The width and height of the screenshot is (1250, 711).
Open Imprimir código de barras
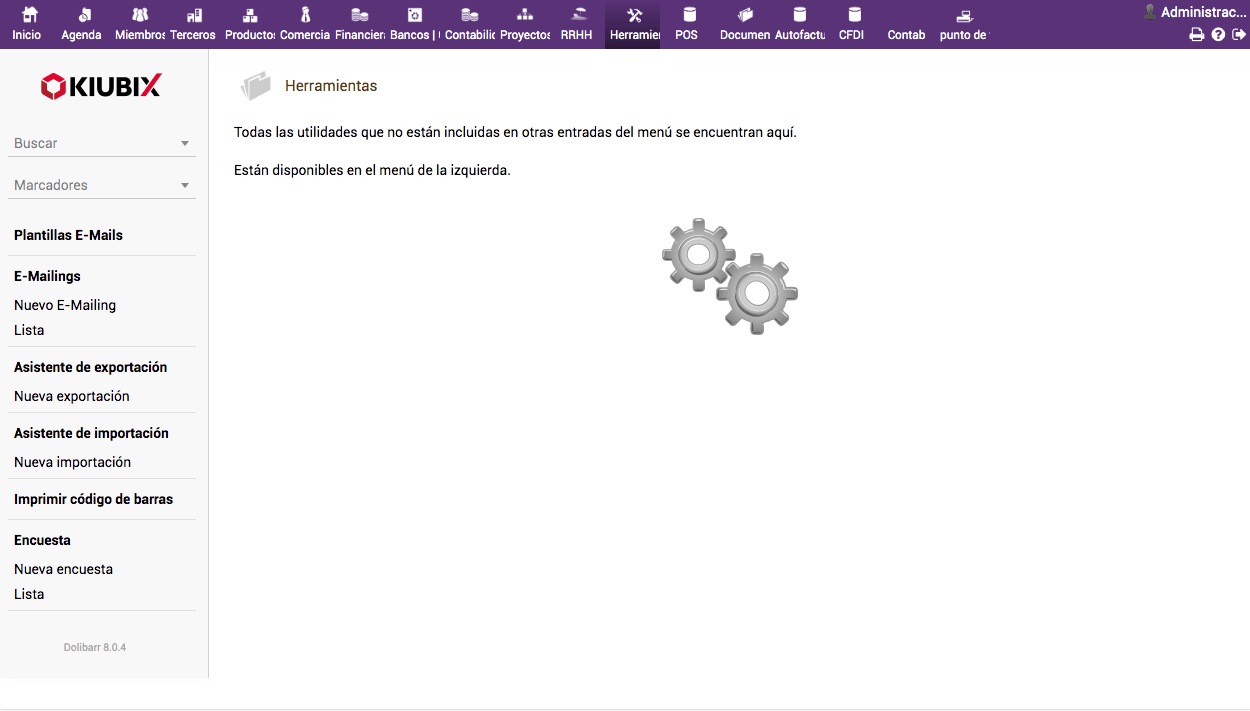[x=93, y=499]
